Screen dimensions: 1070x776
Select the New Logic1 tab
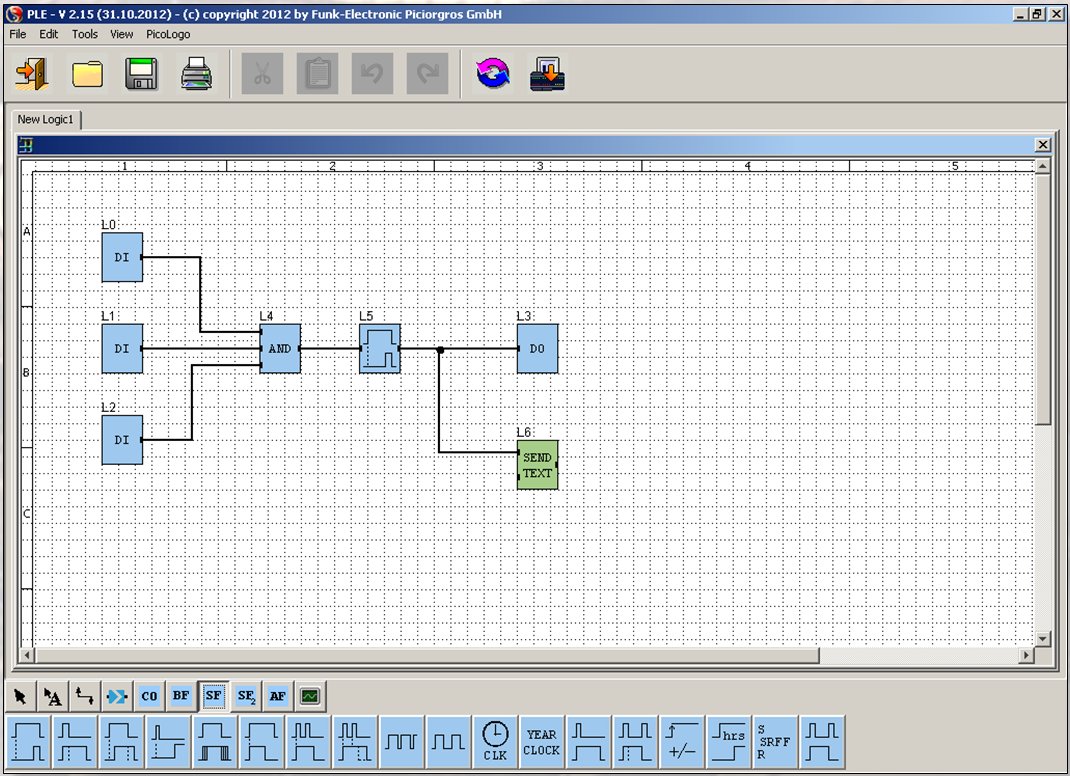[x=45, y=119]
